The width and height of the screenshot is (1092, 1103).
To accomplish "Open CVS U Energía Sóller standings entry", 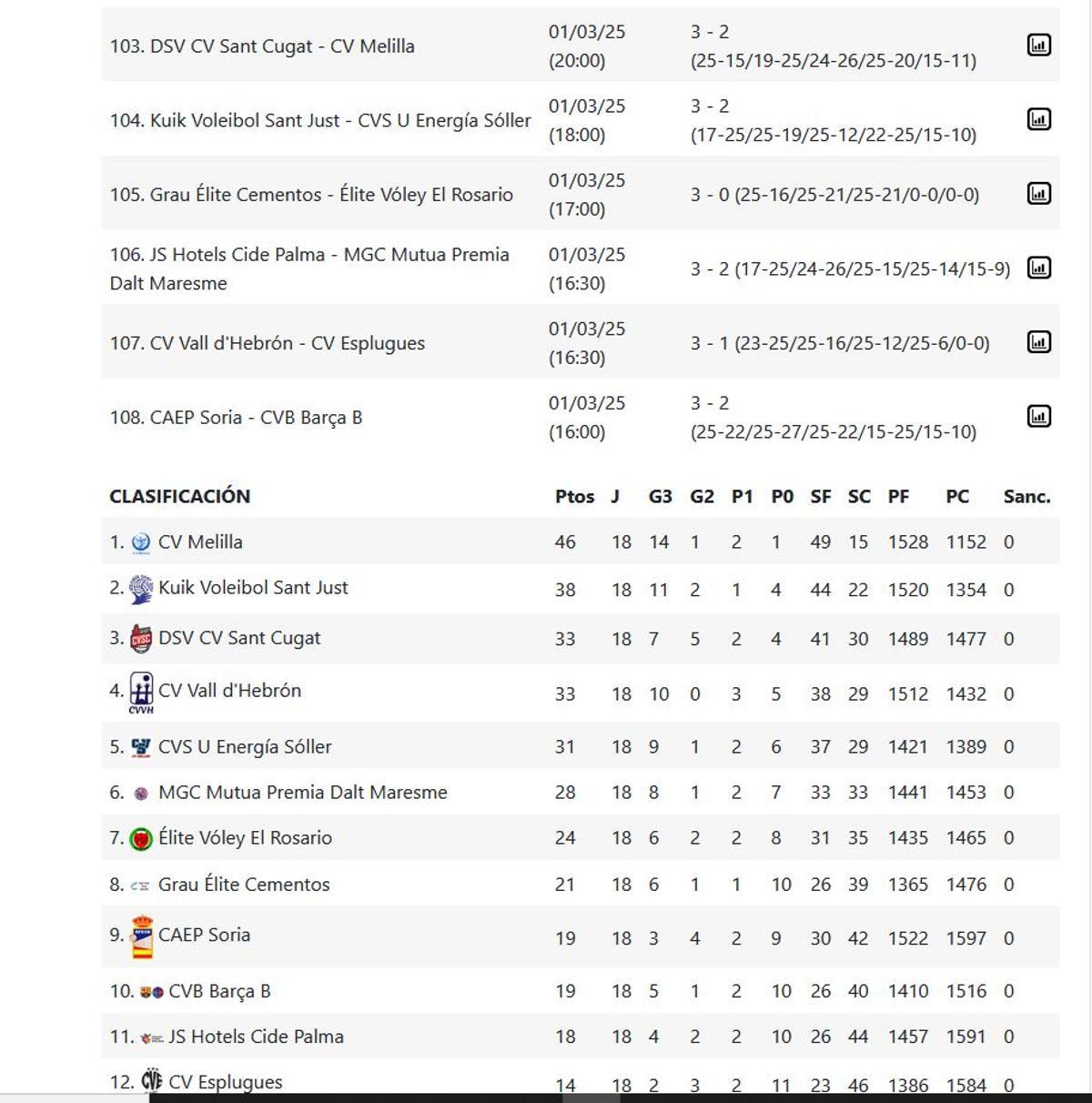I will [245, 747].
